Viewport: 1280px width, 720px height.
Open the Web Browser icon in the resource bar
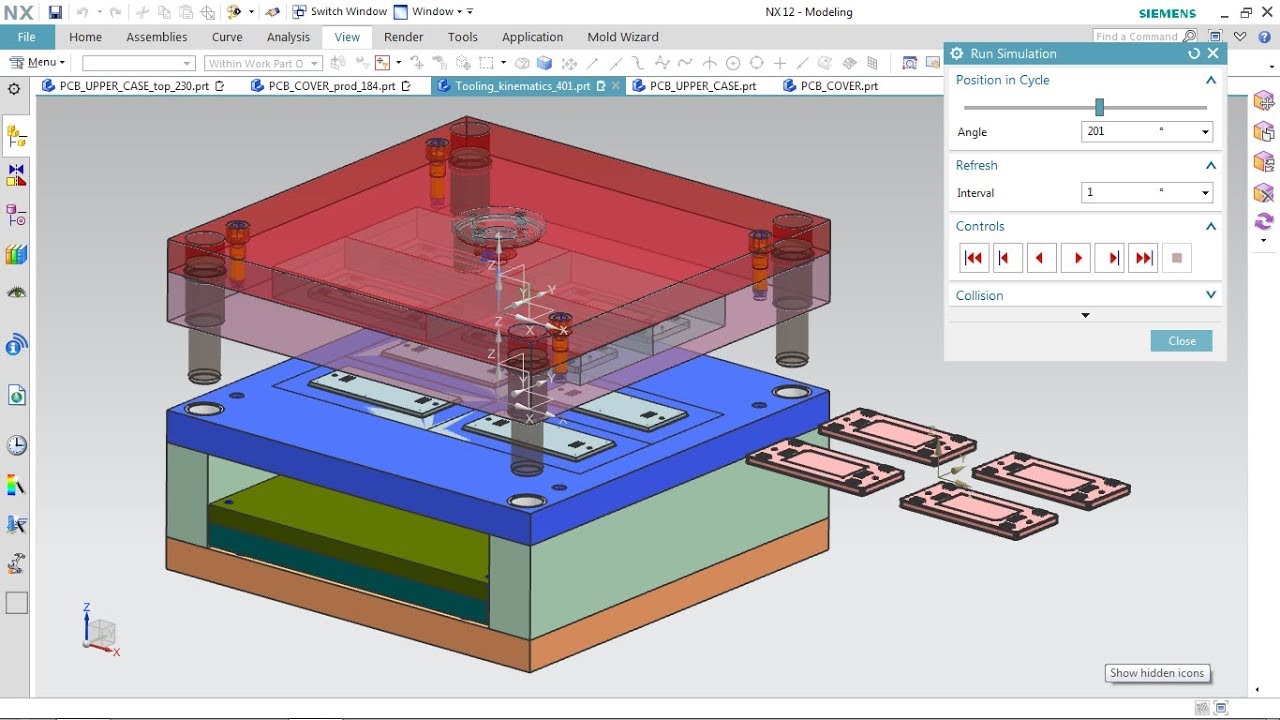pos(16,395)
